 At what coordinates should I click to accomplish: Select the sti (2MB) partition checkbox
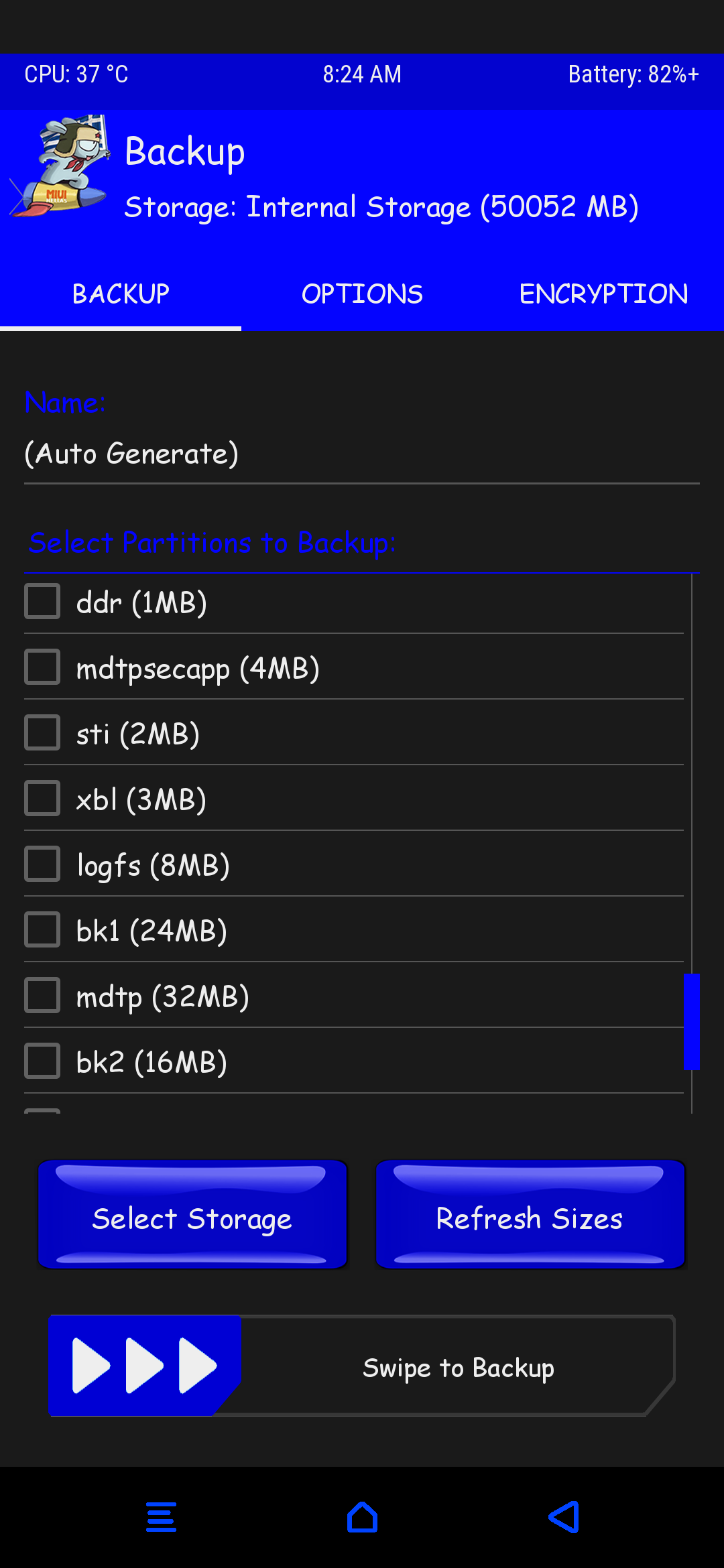point(42,733)
